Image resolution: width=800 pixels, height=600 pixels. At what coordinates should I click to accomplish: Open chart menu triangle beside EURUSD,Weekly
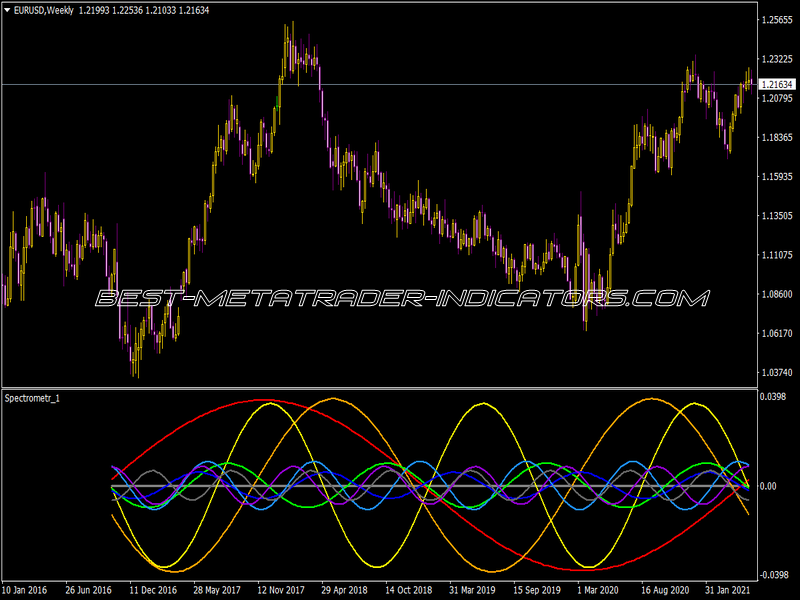tap(7, 10)
